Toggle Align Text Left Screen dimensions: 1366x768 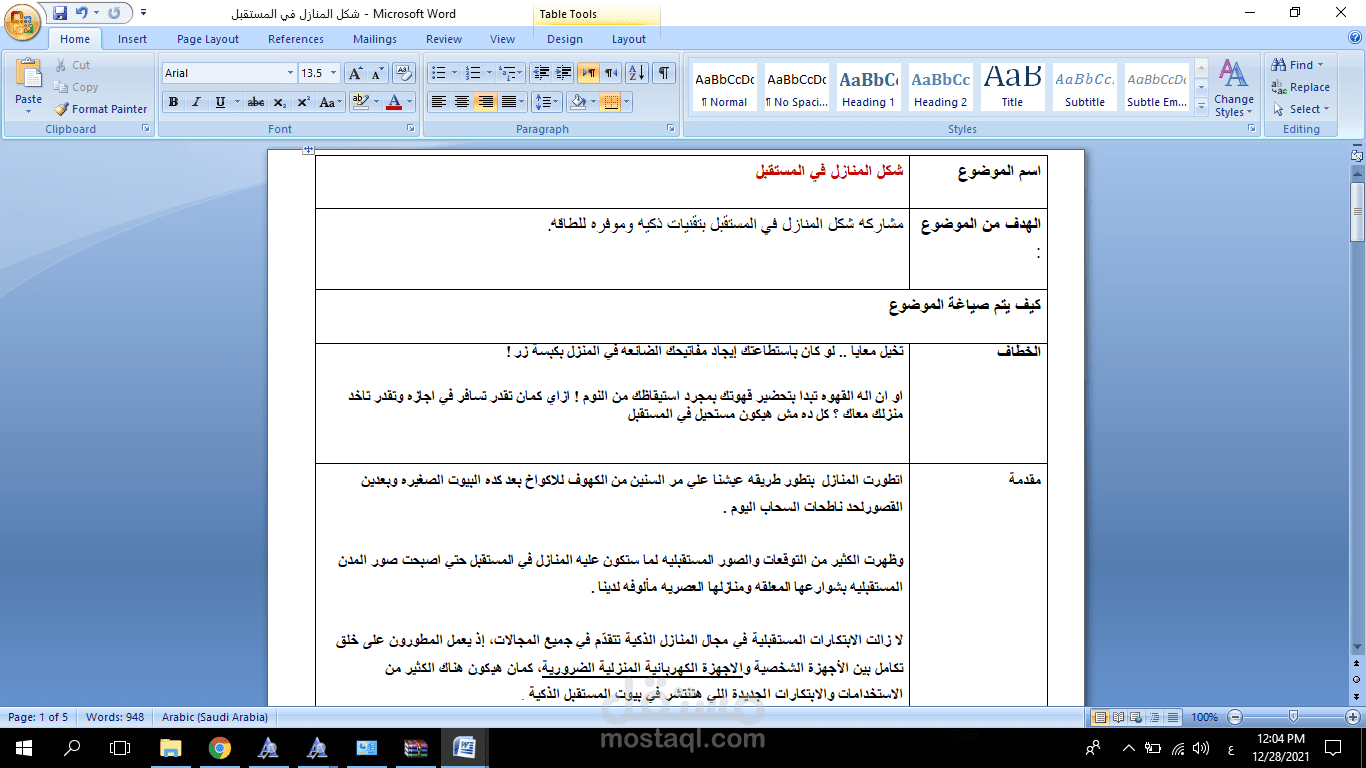[x=438, y=102]
